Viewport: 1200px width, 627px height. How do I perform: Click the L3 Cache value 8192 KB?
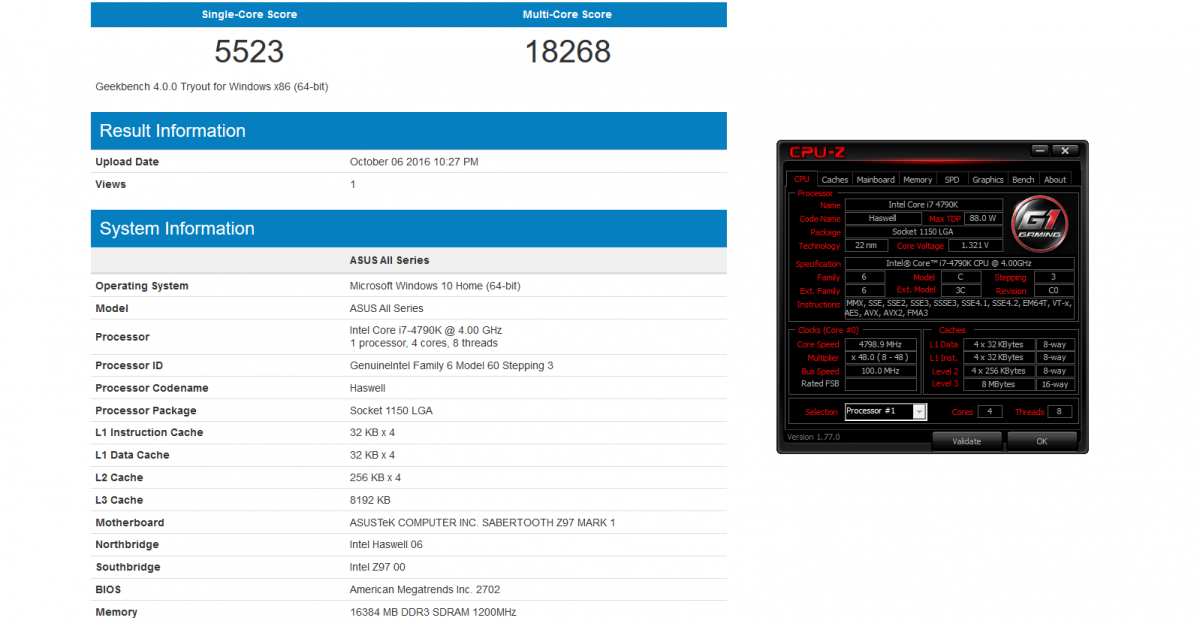coord(370,500)
